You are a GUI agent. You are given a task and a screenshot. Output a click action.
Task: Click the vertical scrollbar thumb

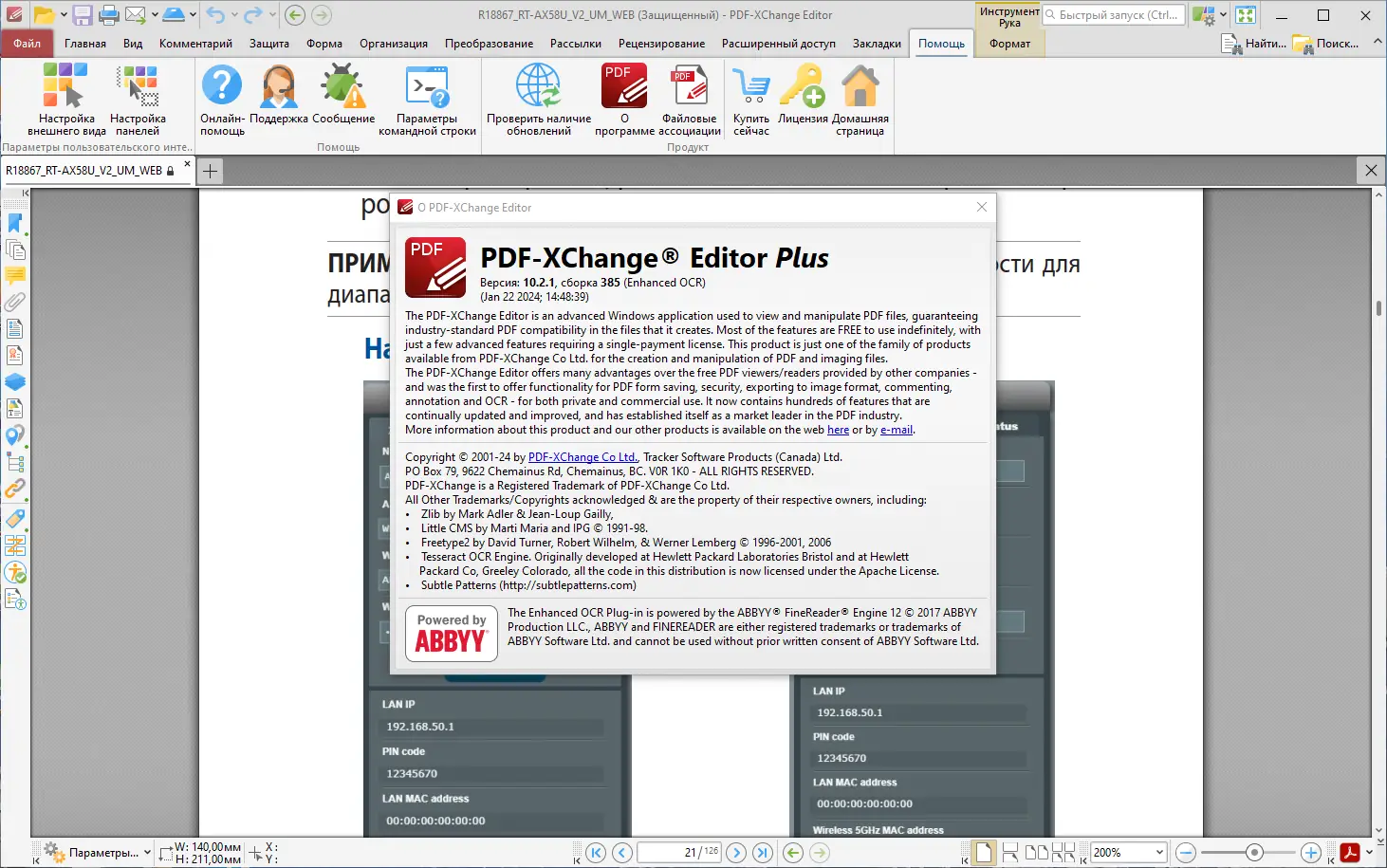pos(1378,308)
